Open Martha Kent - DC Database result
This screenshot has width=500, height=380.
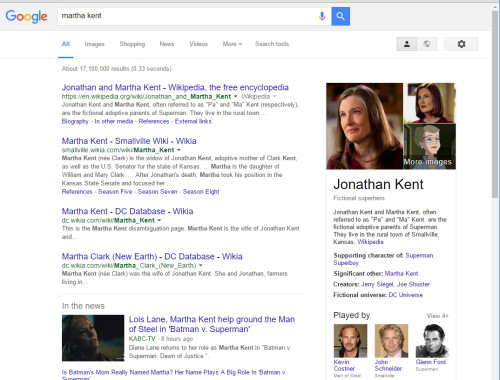click(x=127, y=211)
